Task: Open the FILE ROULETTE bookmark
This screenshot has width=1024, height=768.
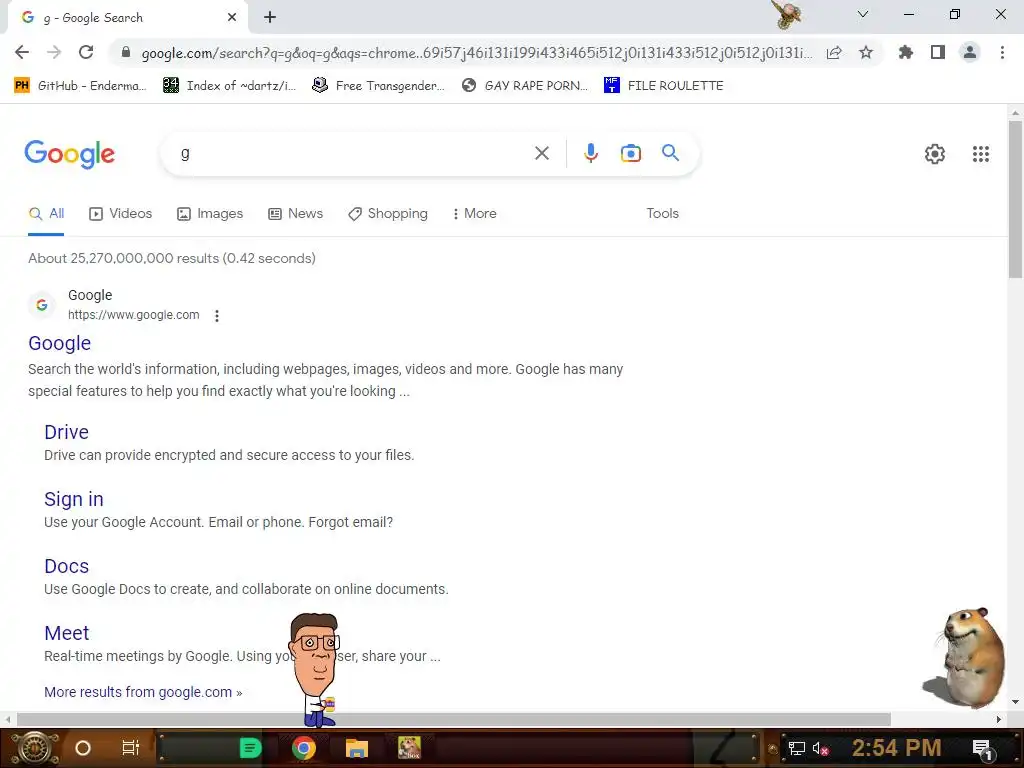Action: 664,86
